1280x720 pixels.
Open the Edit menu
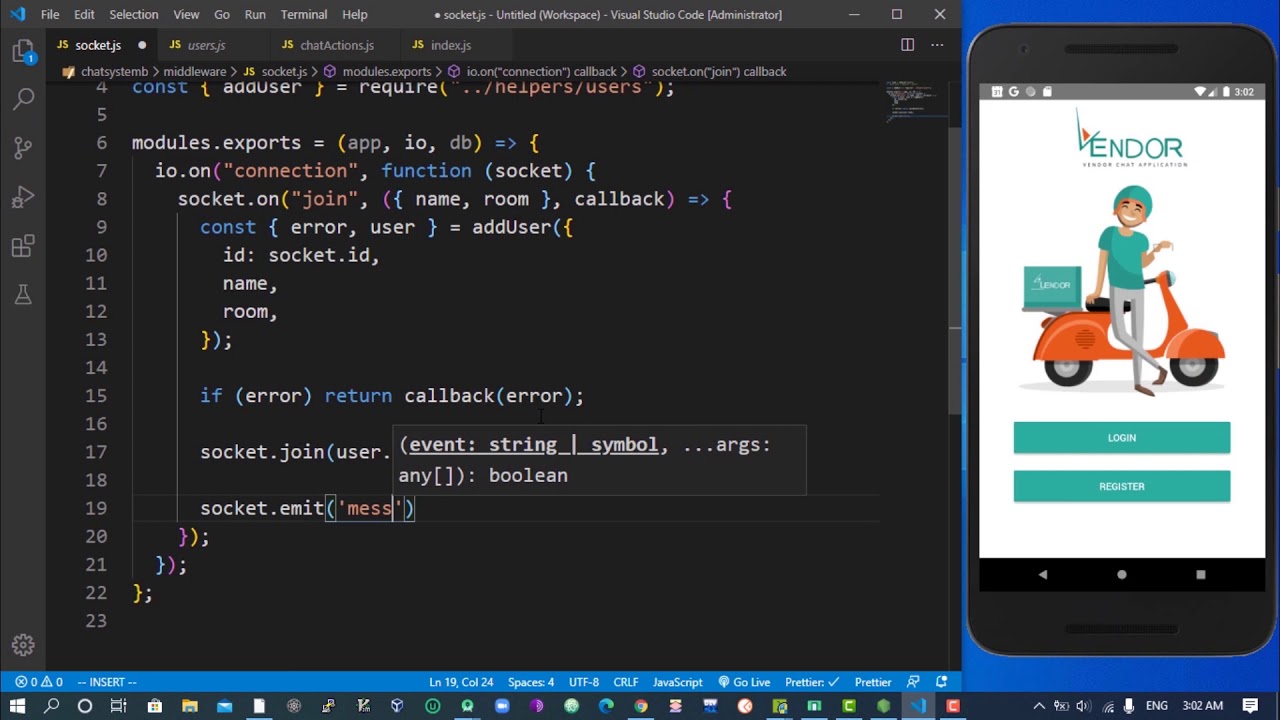tap(84, 15)
